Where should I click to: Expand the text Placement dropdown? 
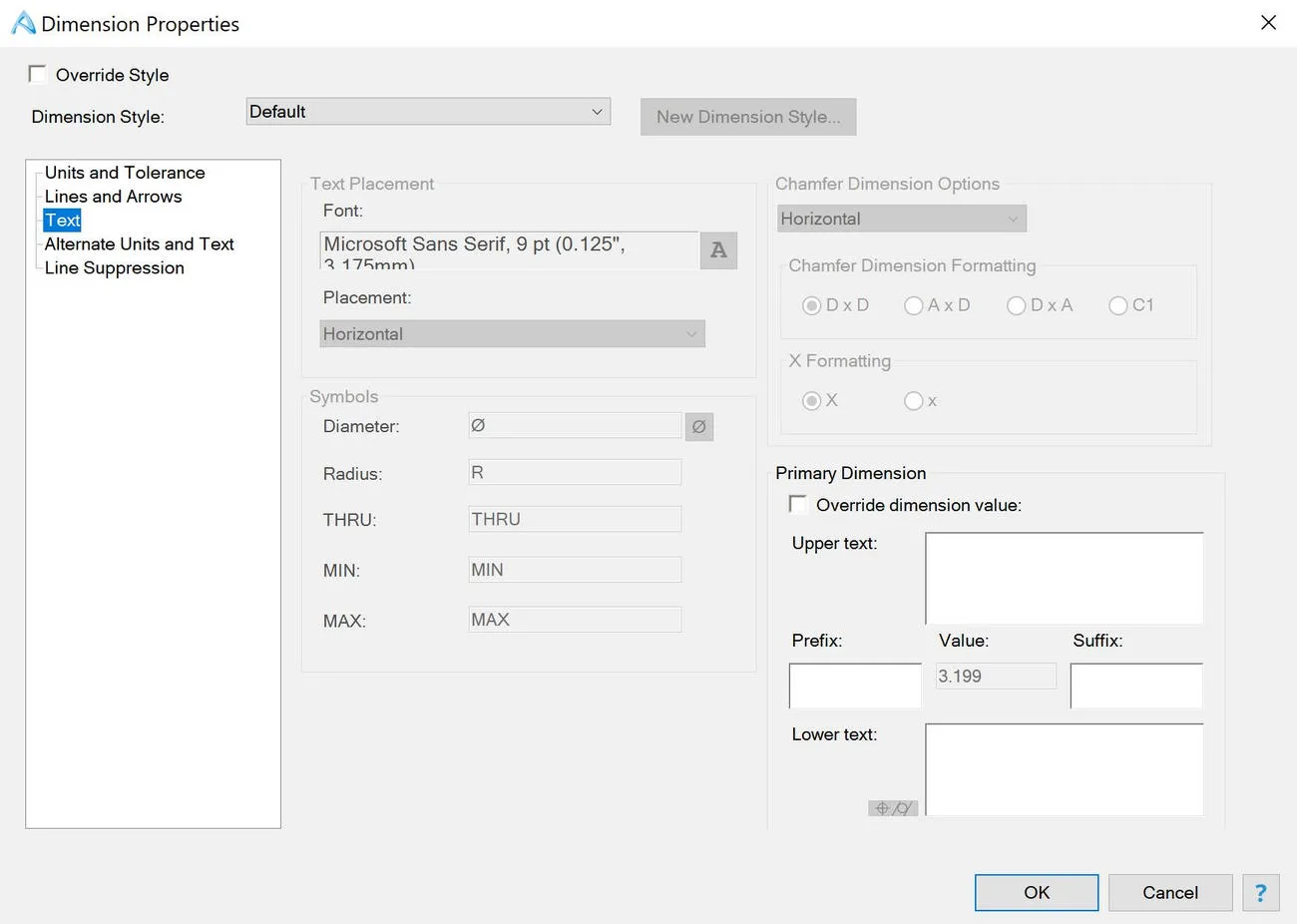pos(513,334)
